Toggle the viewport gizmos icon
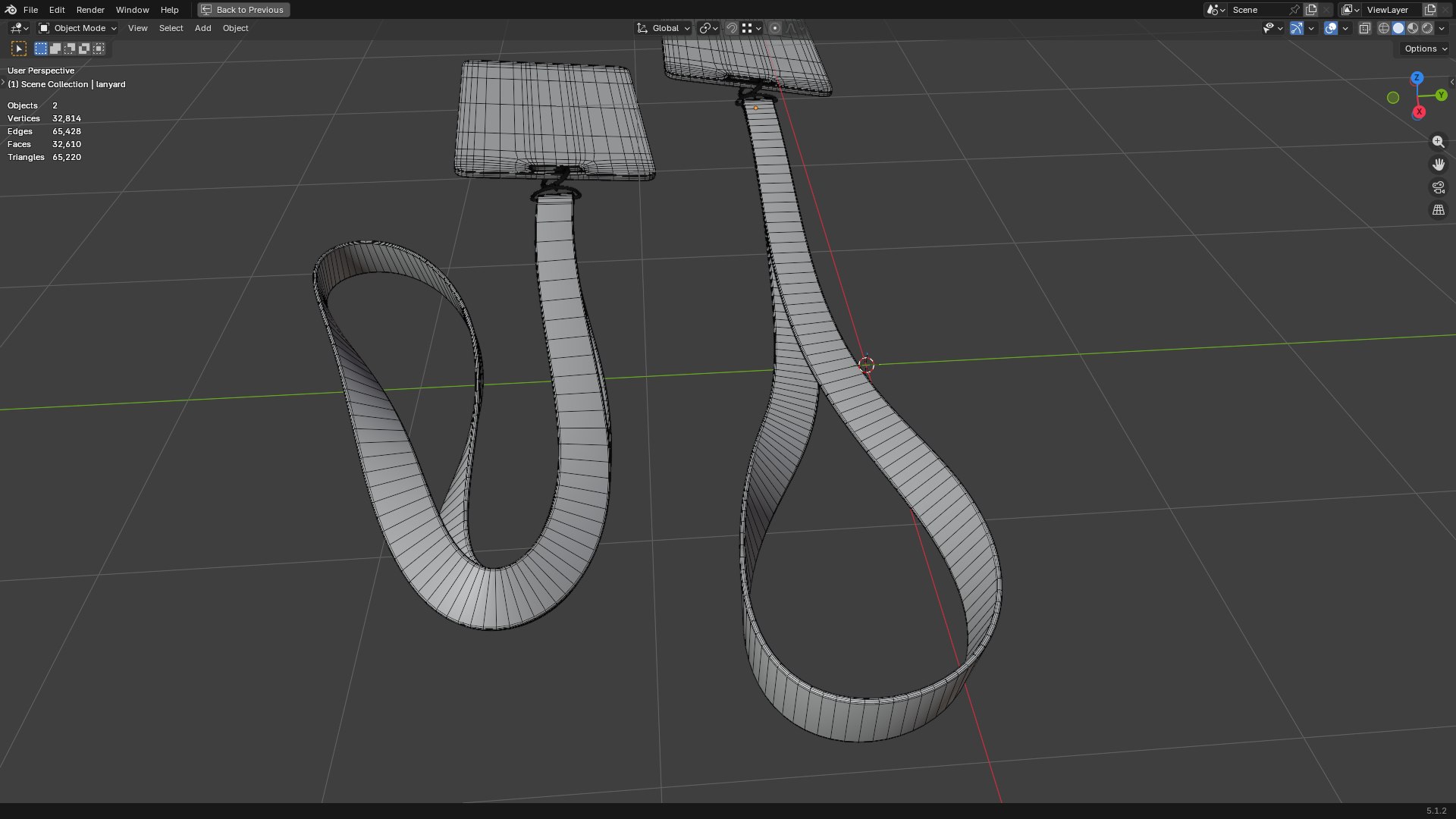Viewport: 1456px width, 819px height. point(1297,28)
